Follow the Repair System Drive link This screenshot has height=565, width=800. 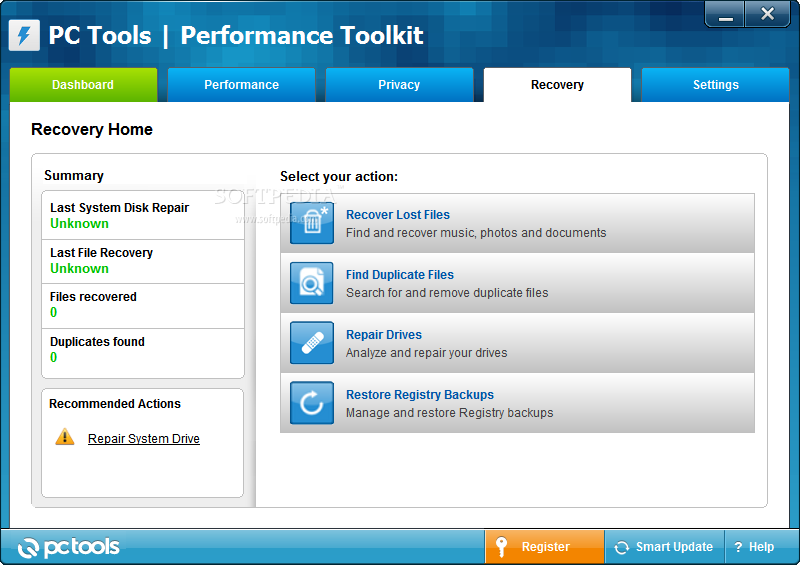[x=143, y=438]
